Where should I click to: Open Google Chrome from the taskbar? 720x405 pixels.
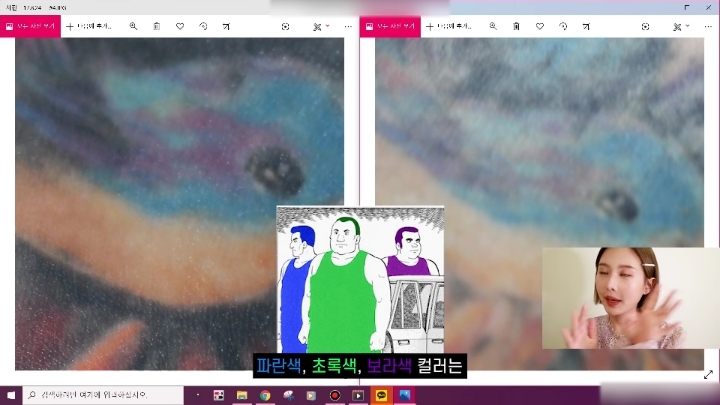click(265, 395)
